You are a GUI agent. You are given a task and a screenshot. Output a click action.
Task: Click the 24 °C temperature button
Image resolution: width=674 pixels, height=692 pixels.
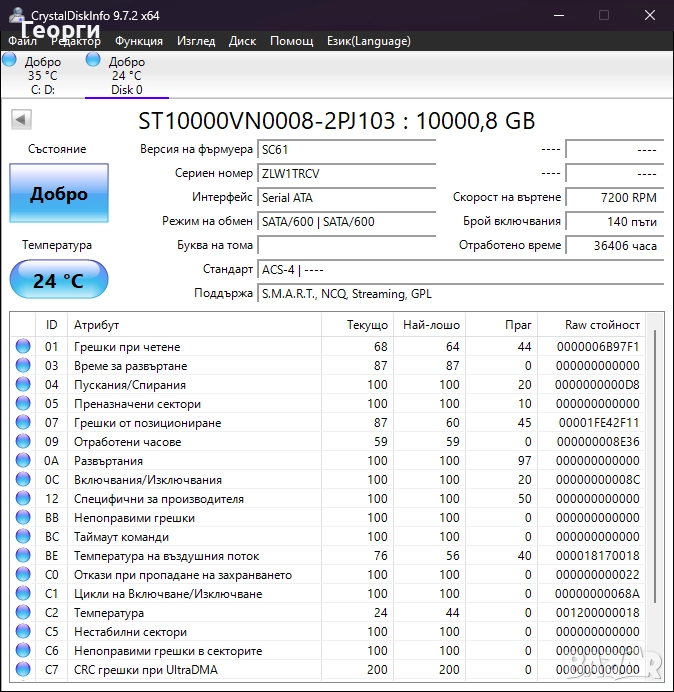click(x=59, y=281)
